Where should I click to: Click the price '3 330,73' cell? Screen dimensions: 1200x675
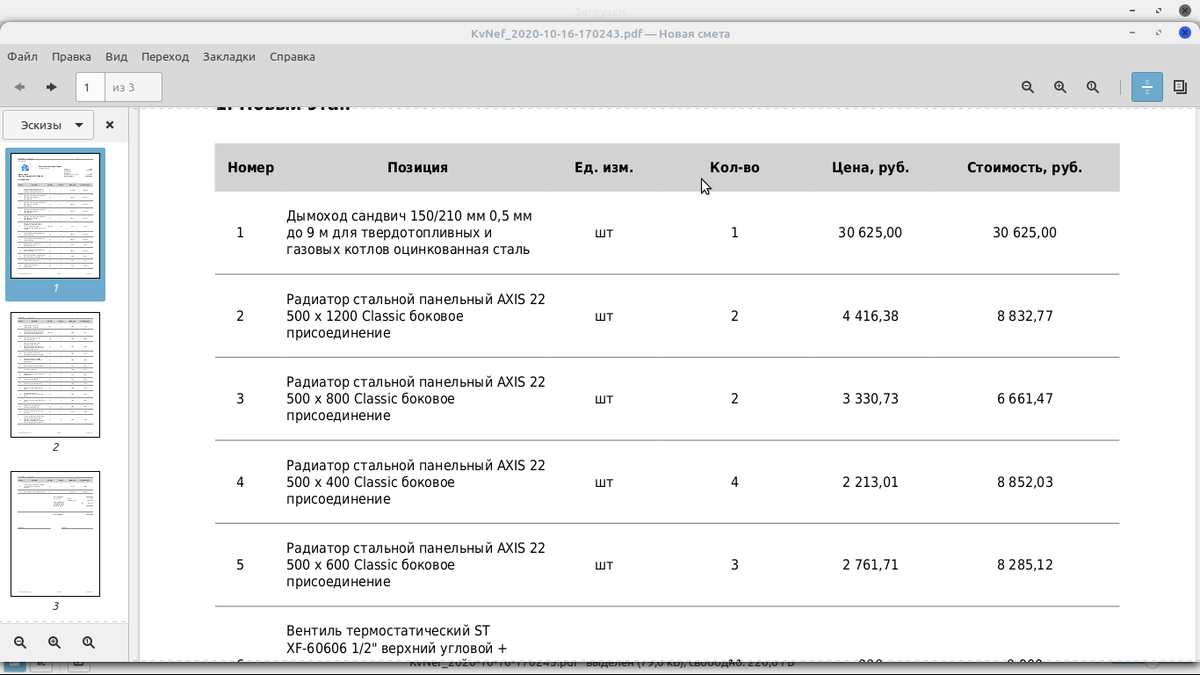click(x=870, y=399)
